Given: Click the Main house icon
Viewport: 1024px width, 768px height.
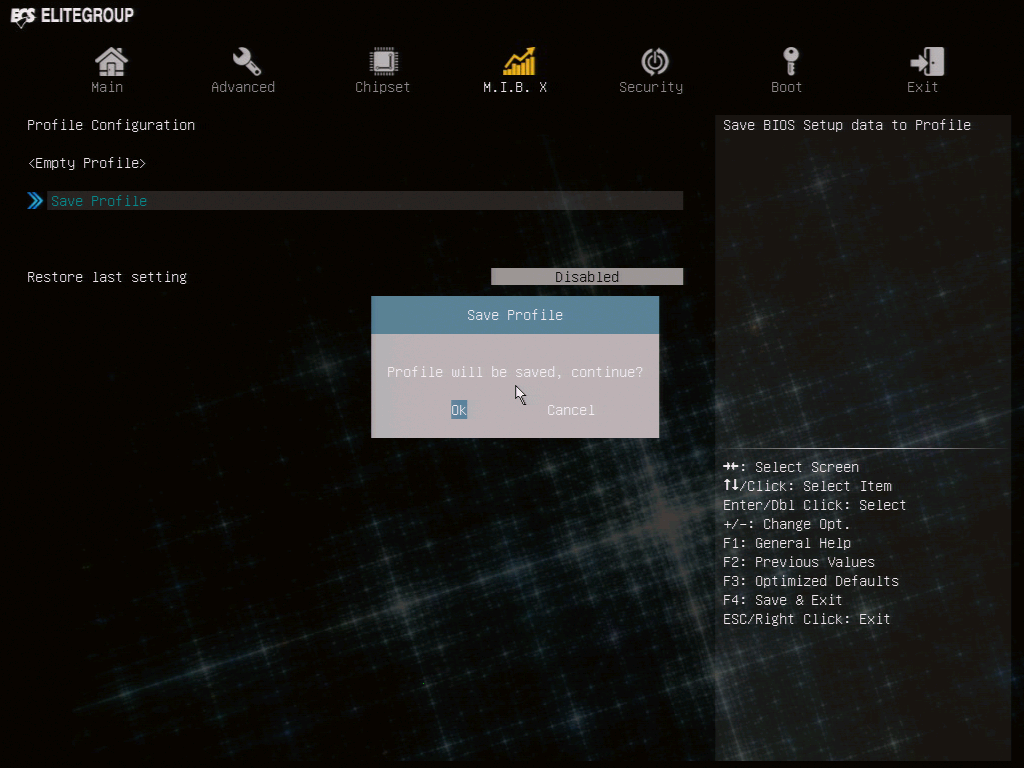Looking at the screenshot, I should click(111, 62).
